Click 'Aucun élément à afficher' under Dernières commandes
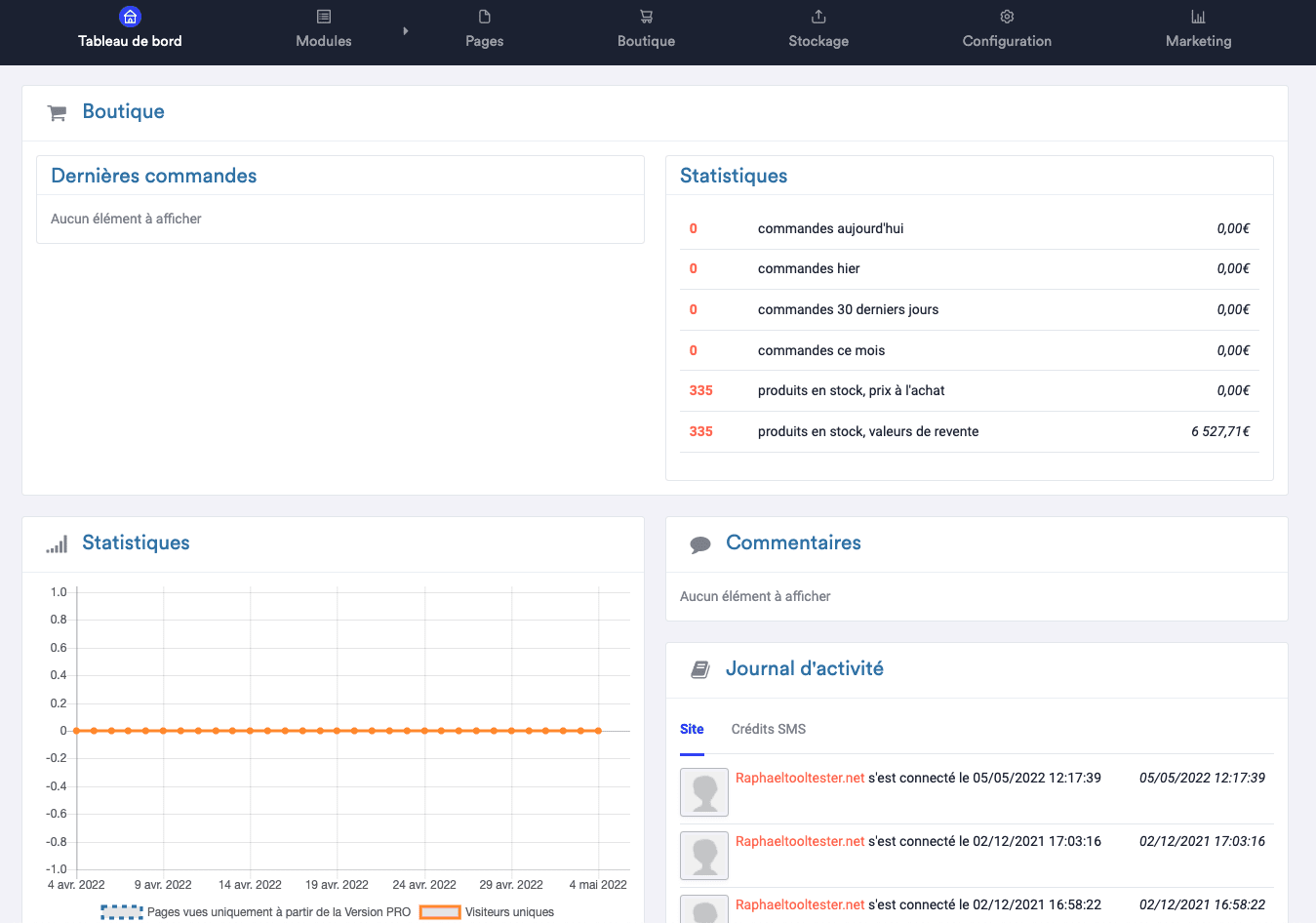 126,219
